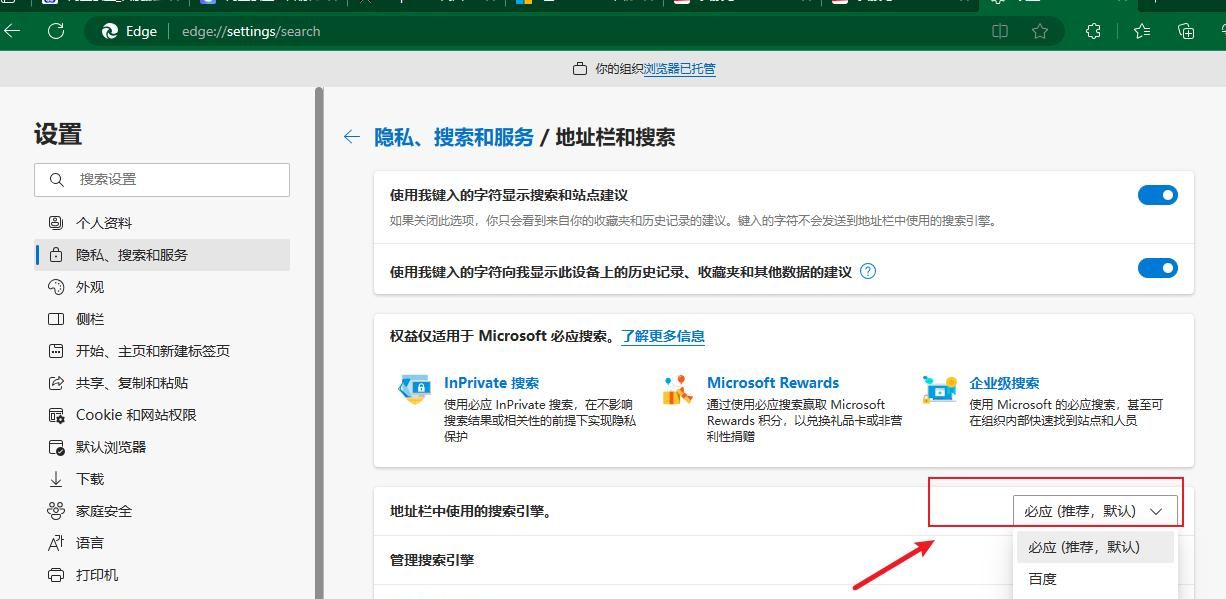Enter split screen via the toolbar icon
The height and width of the screenshot is (599, 1226).
pos(1000,31)
